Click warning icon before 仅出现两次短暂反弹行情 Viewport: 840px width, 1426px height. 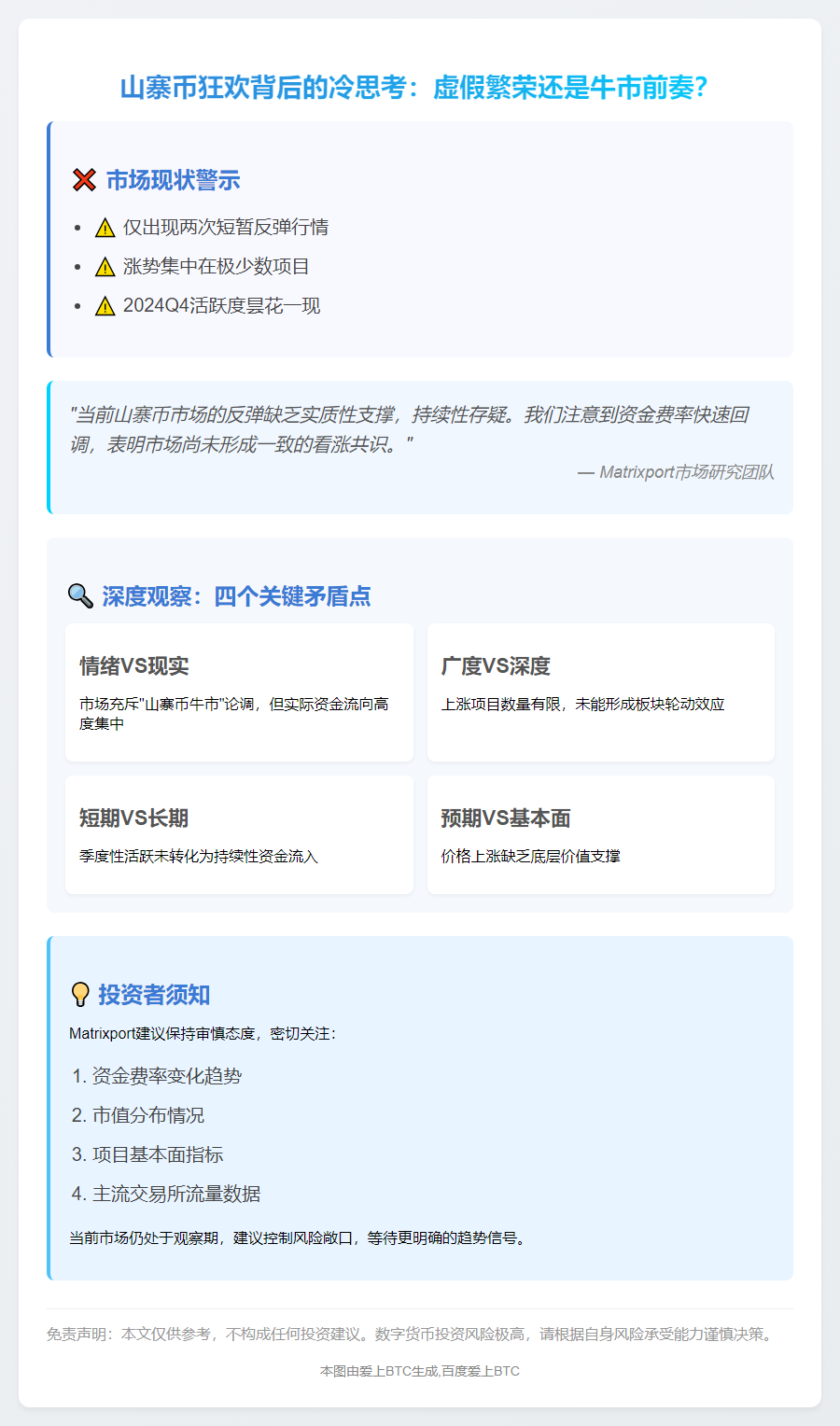click(x=105, y=228)
